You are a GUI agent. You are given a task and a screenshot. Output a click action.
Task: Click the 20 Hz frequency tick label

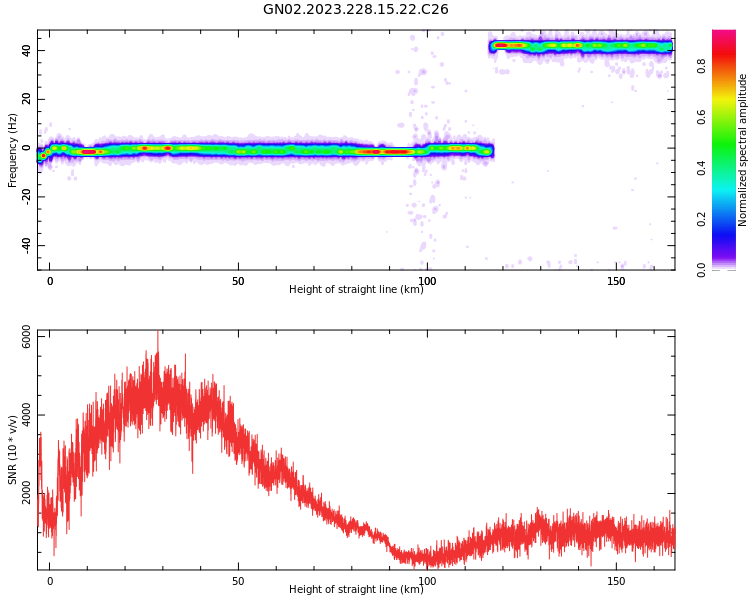(x=26, y=99)
